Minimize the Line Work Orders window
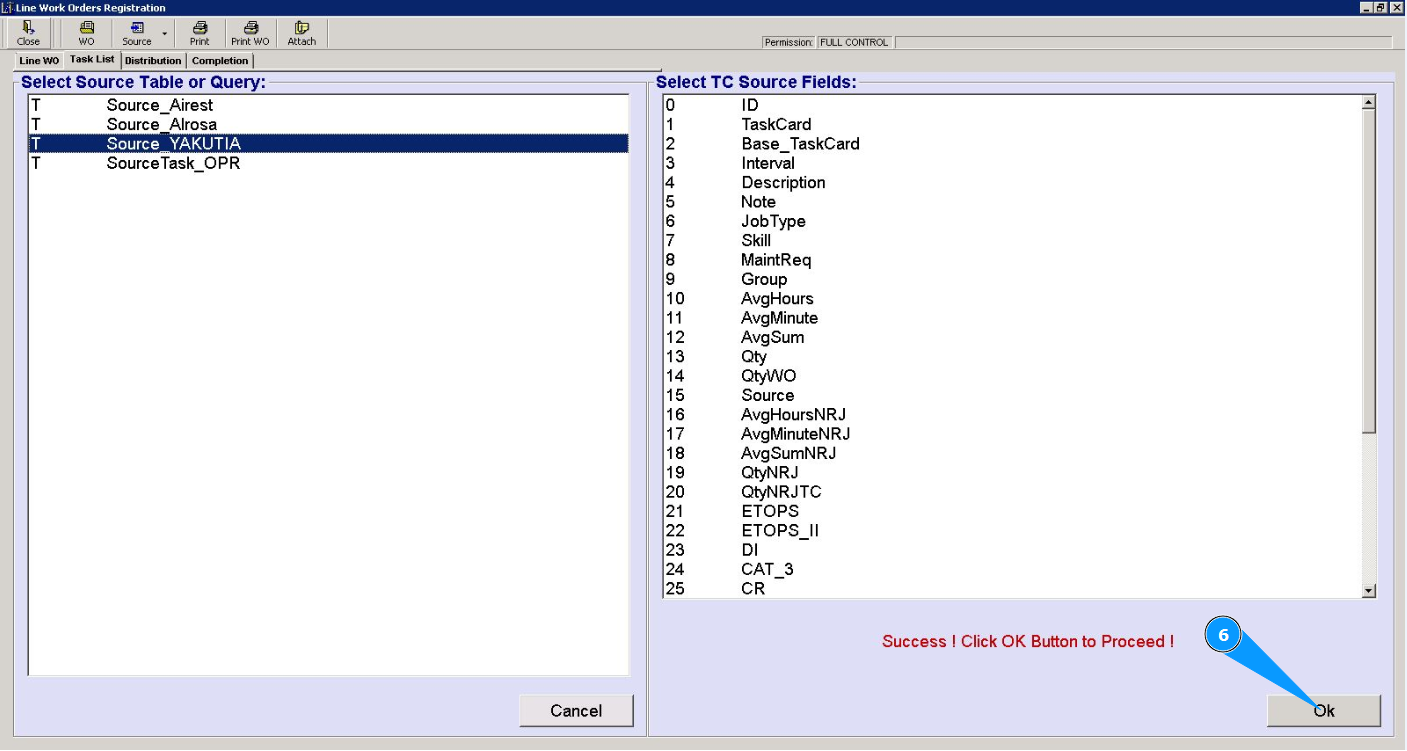This screenshot has width=1407, height=751. coord(1367,7)
